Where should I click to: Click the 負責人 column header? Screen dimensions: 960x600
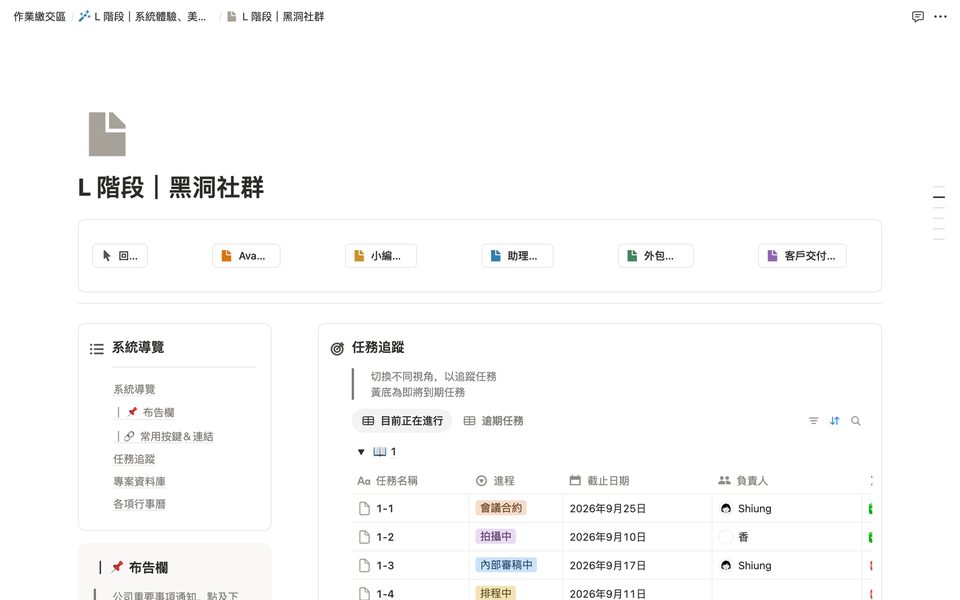pos(787,481)
